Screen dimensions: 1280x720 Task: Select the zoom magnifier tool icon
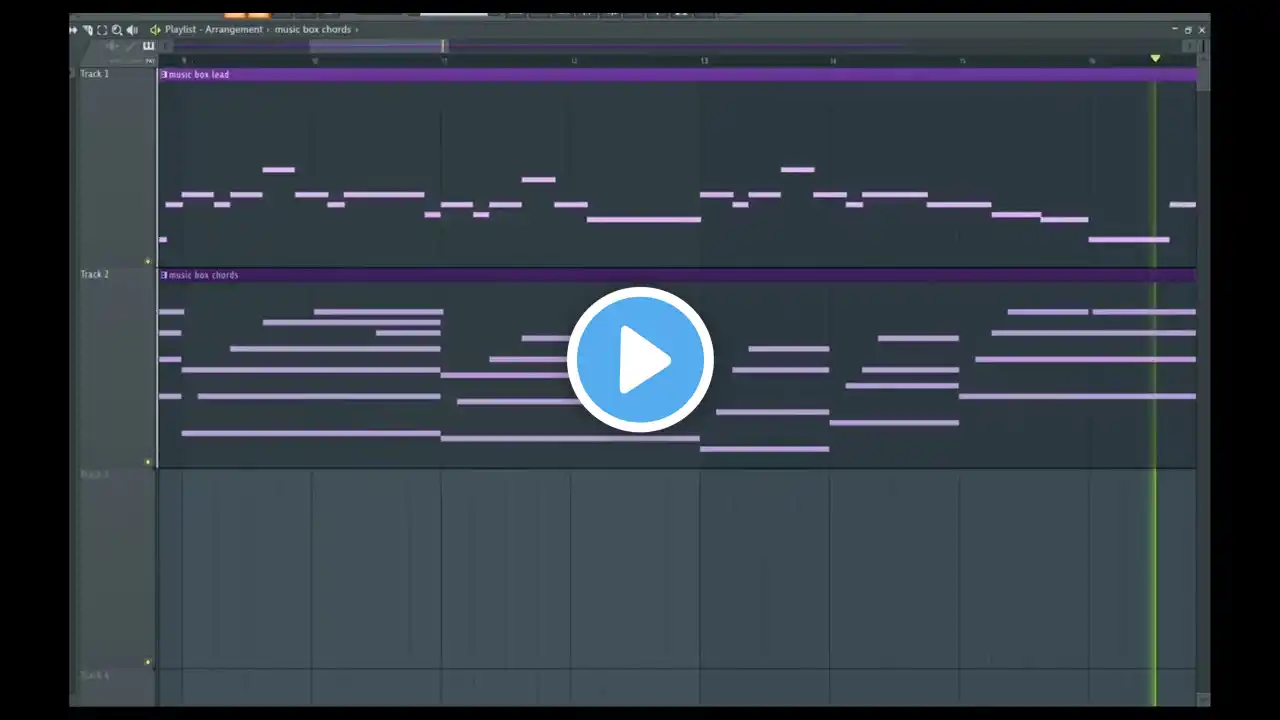pos(117,30)
